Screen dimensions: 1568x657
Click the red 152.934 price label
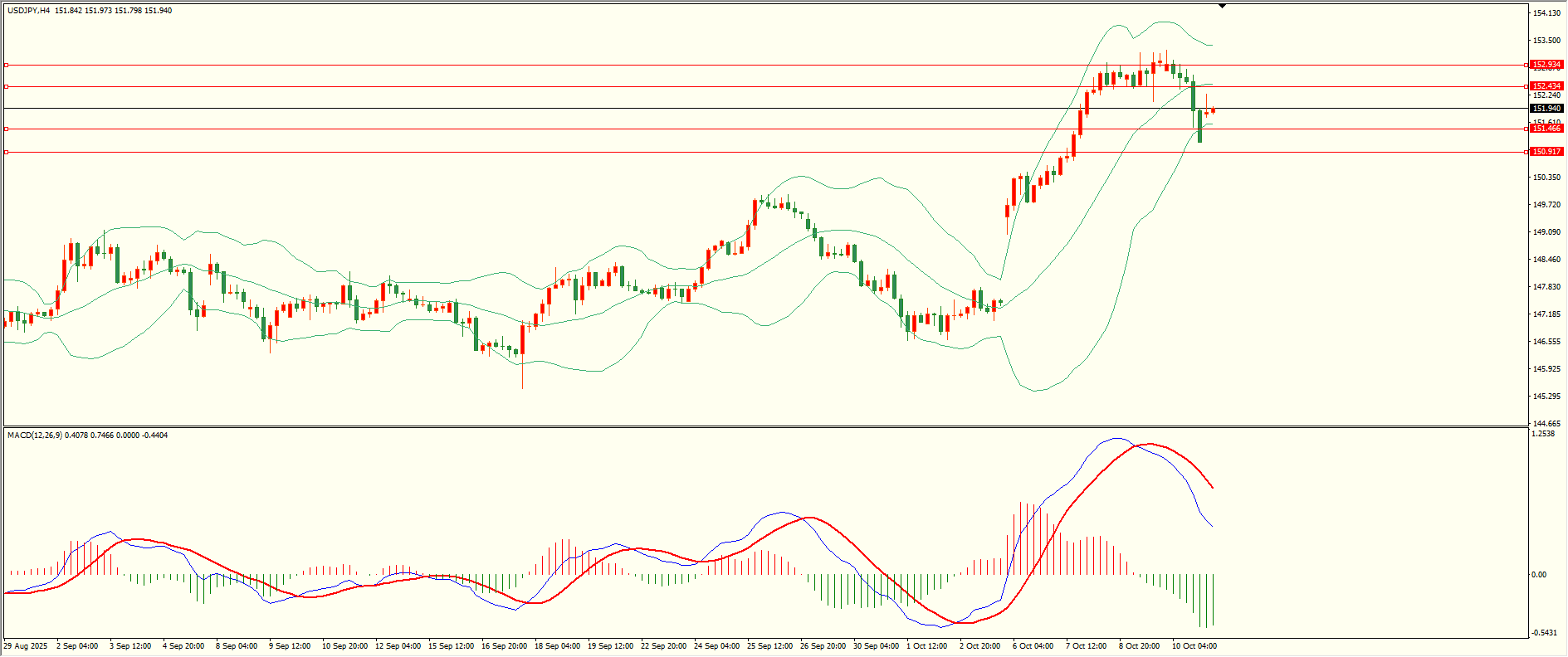point(1546,65)
